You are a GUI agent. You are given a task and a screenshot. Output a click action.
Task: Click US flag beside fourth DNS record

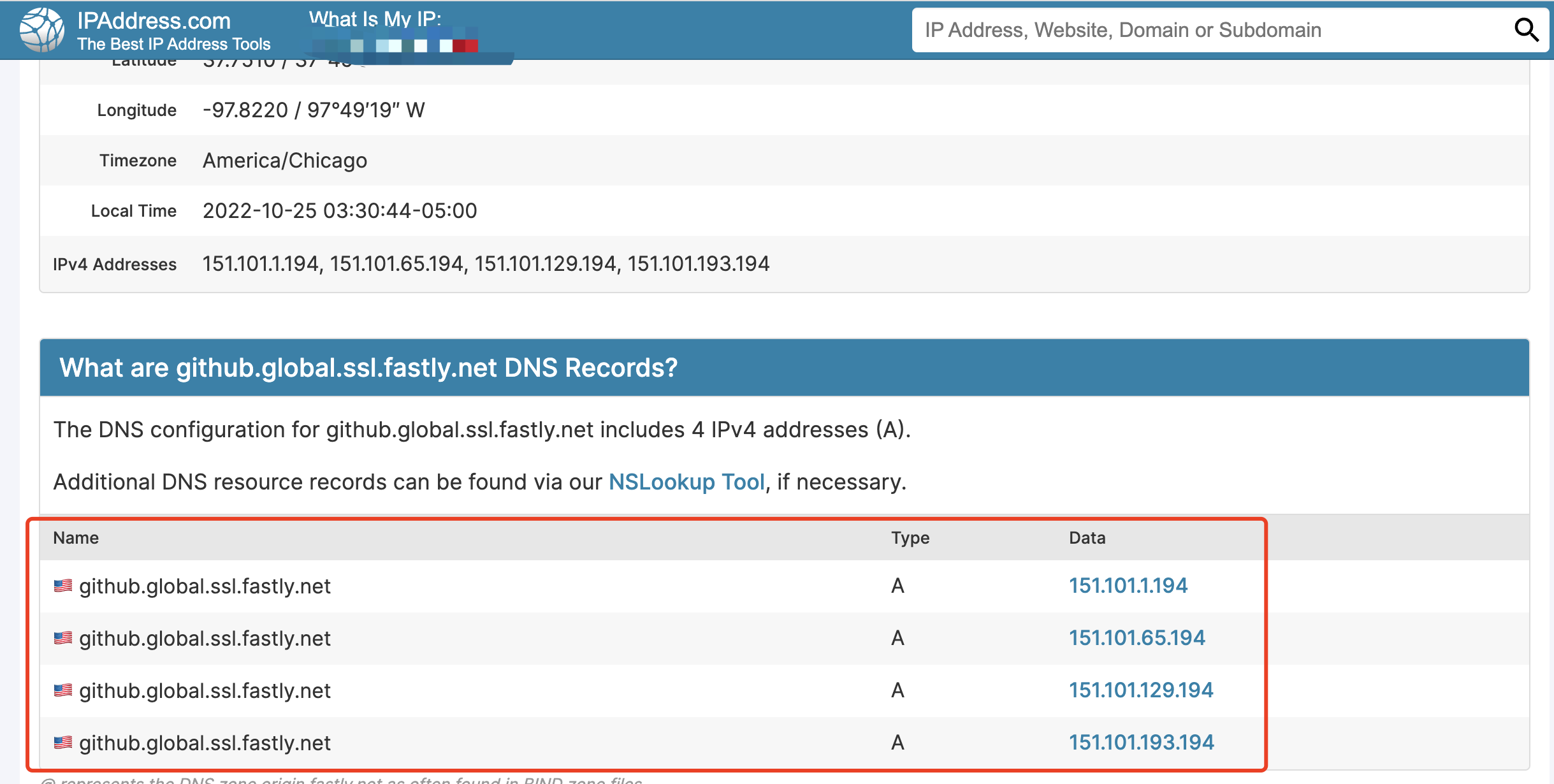[x=62, y=743]
